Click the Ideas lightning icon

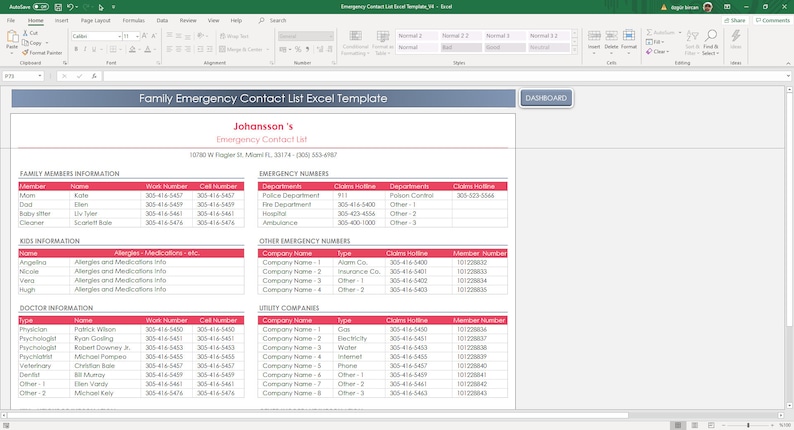tap(736, 36)
